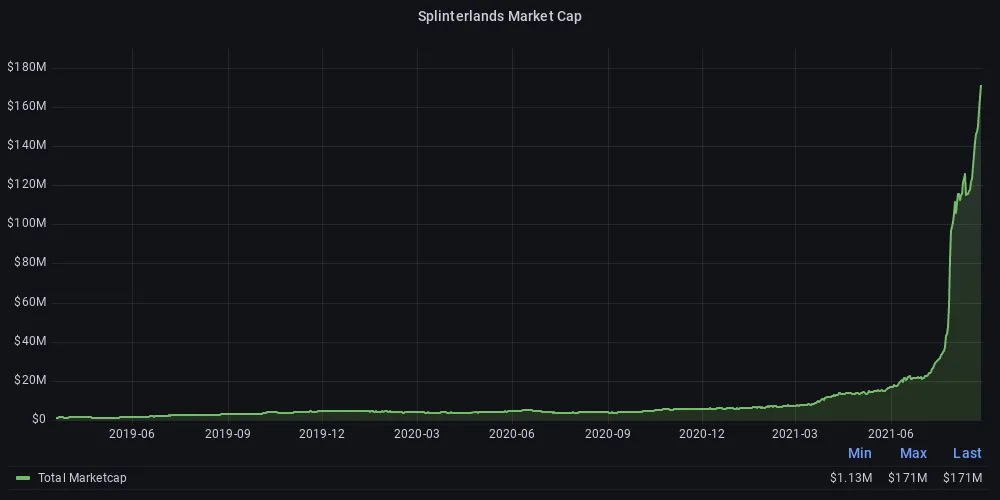The image size is (1000, 500).
Task: Click the $140M y-axis label
Action: 26,145
